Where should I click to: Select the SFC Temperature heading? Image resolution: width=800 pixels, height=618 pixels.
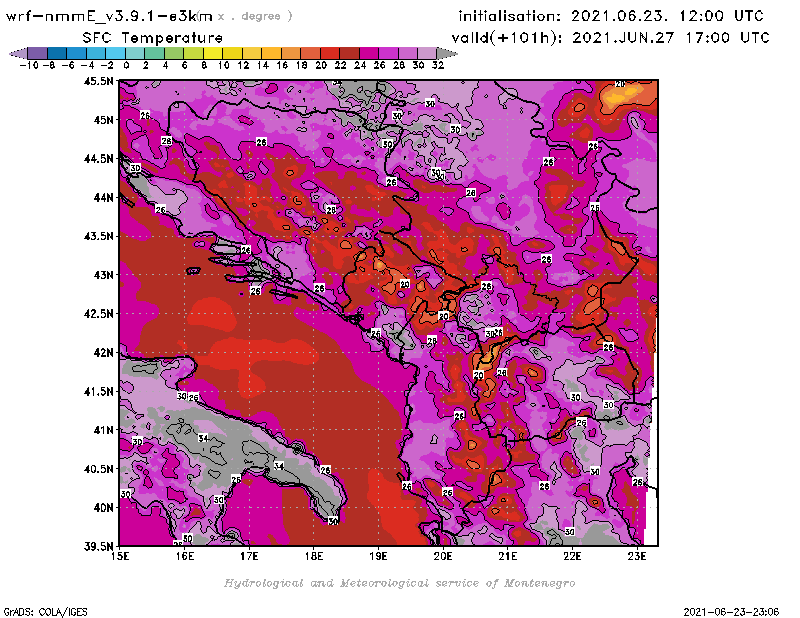click(x=153, y=38)
